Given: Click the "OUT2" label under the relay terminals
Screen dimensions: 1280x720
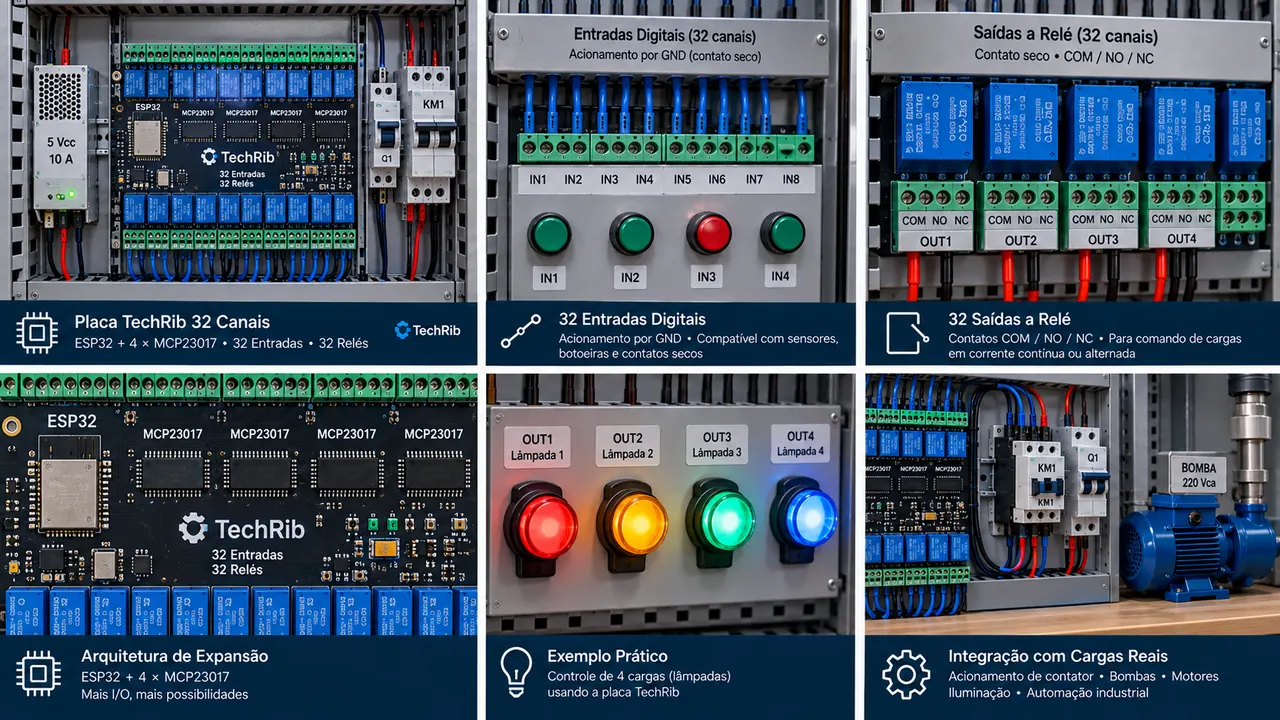Looking at the screenshot, I should (x=1020, y=240).
